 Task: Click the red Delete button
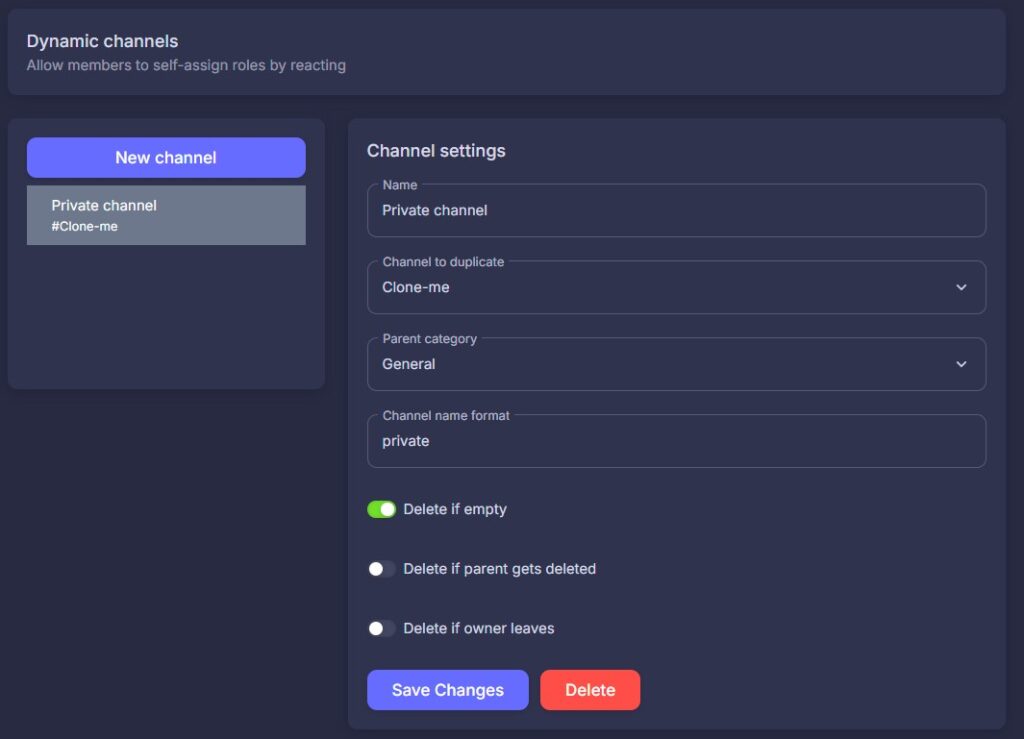click(x=590, y=690)
